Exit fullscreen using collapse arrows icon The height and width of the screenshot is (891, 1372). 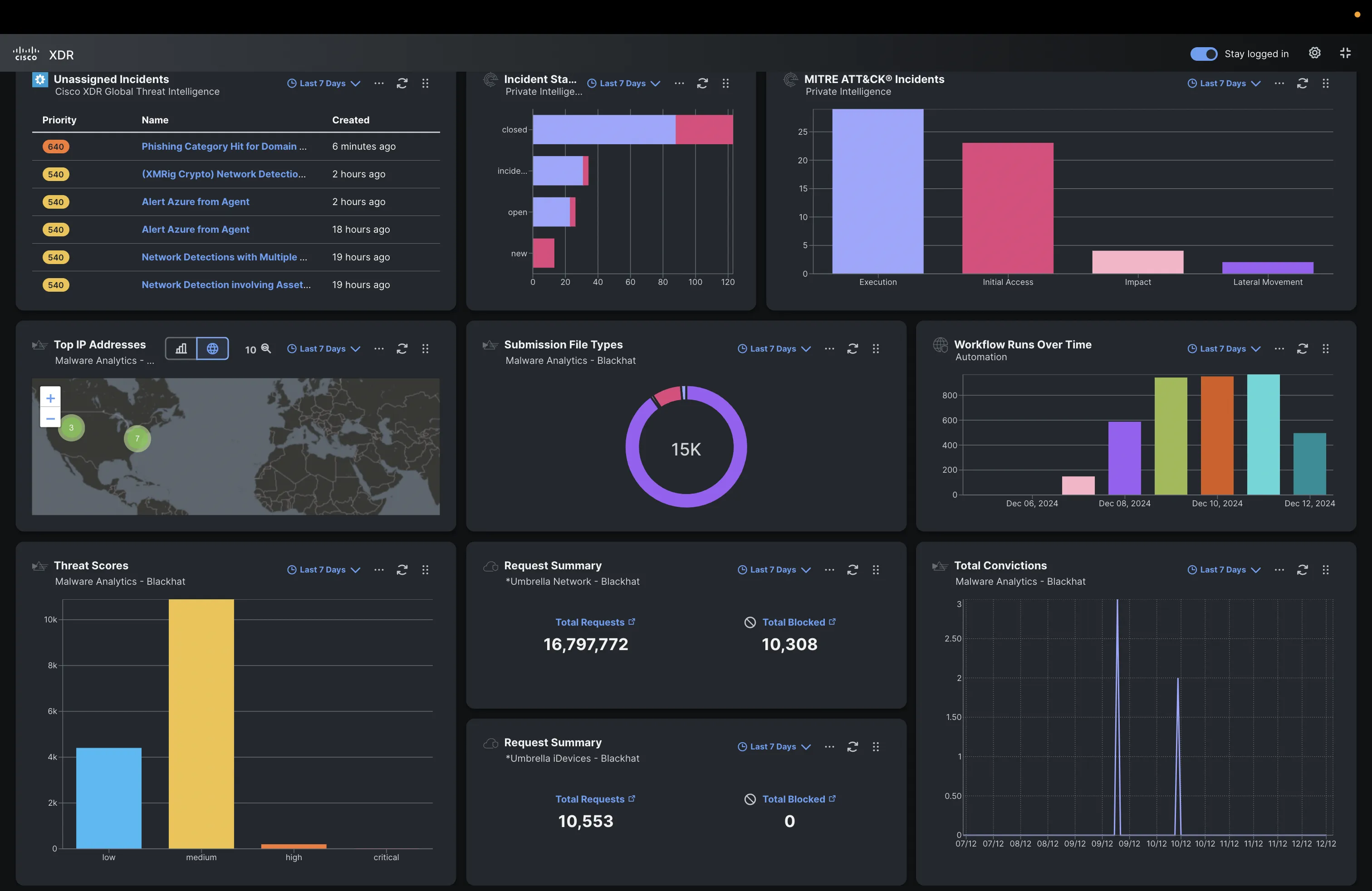click(x=1345, y=53)
